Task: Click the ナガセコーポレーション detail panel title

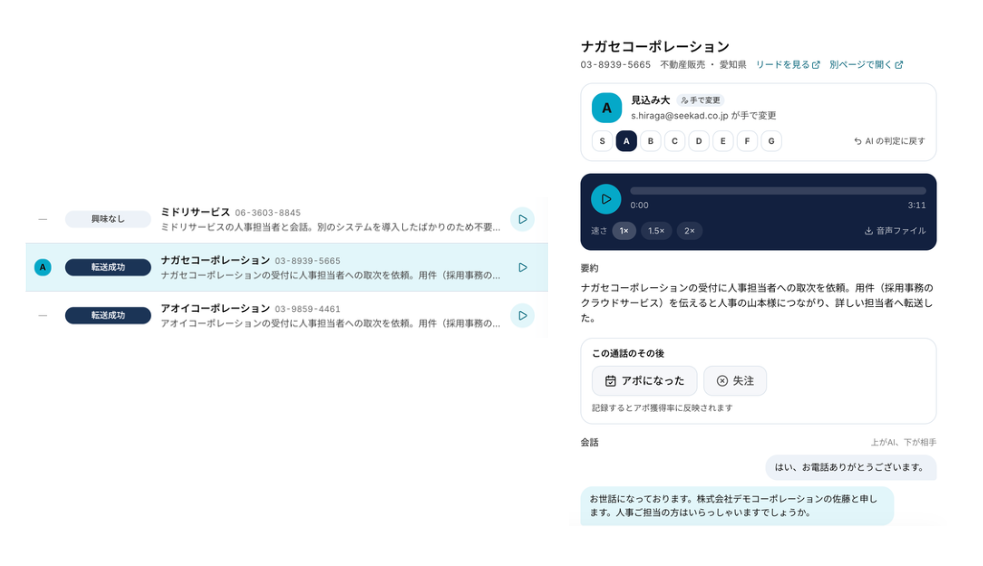Action: [655, 46]
